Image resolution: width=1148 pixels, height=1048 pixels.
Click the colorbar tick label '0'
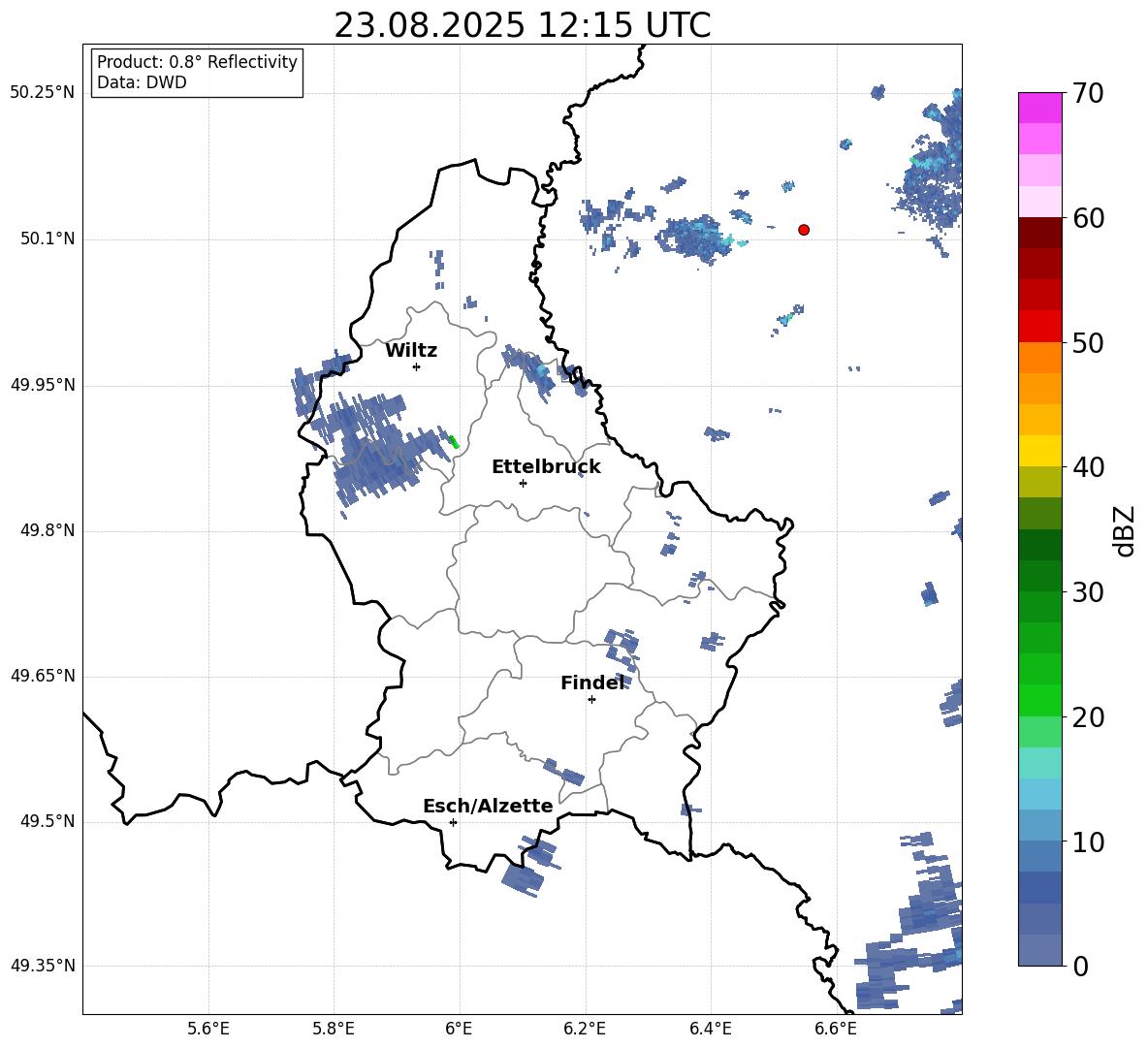coord(1081,966)
